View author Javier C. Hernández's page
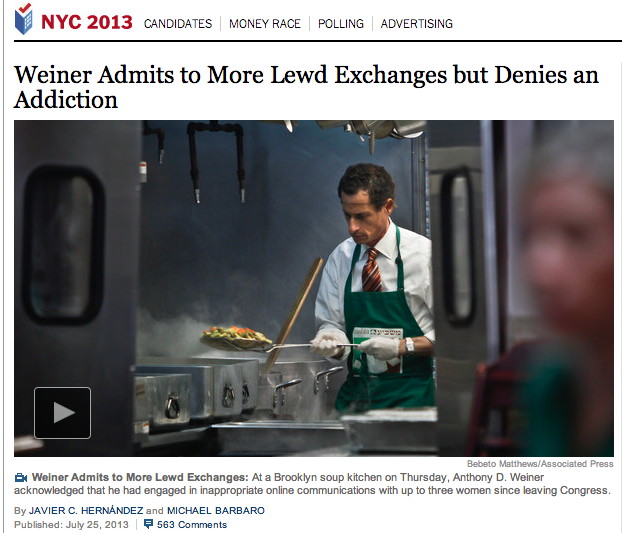 (86, 510)
